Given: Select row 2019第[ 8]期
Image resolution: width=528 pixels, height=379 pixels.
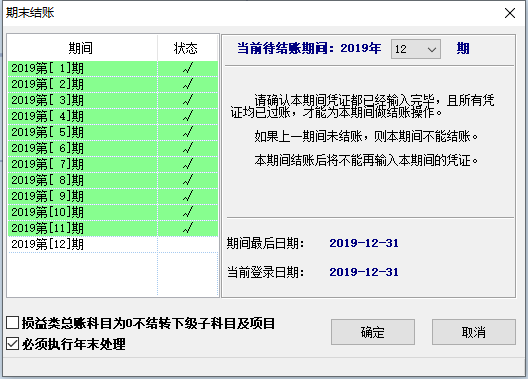Looking at the screenshot, I should pos(113,180).
